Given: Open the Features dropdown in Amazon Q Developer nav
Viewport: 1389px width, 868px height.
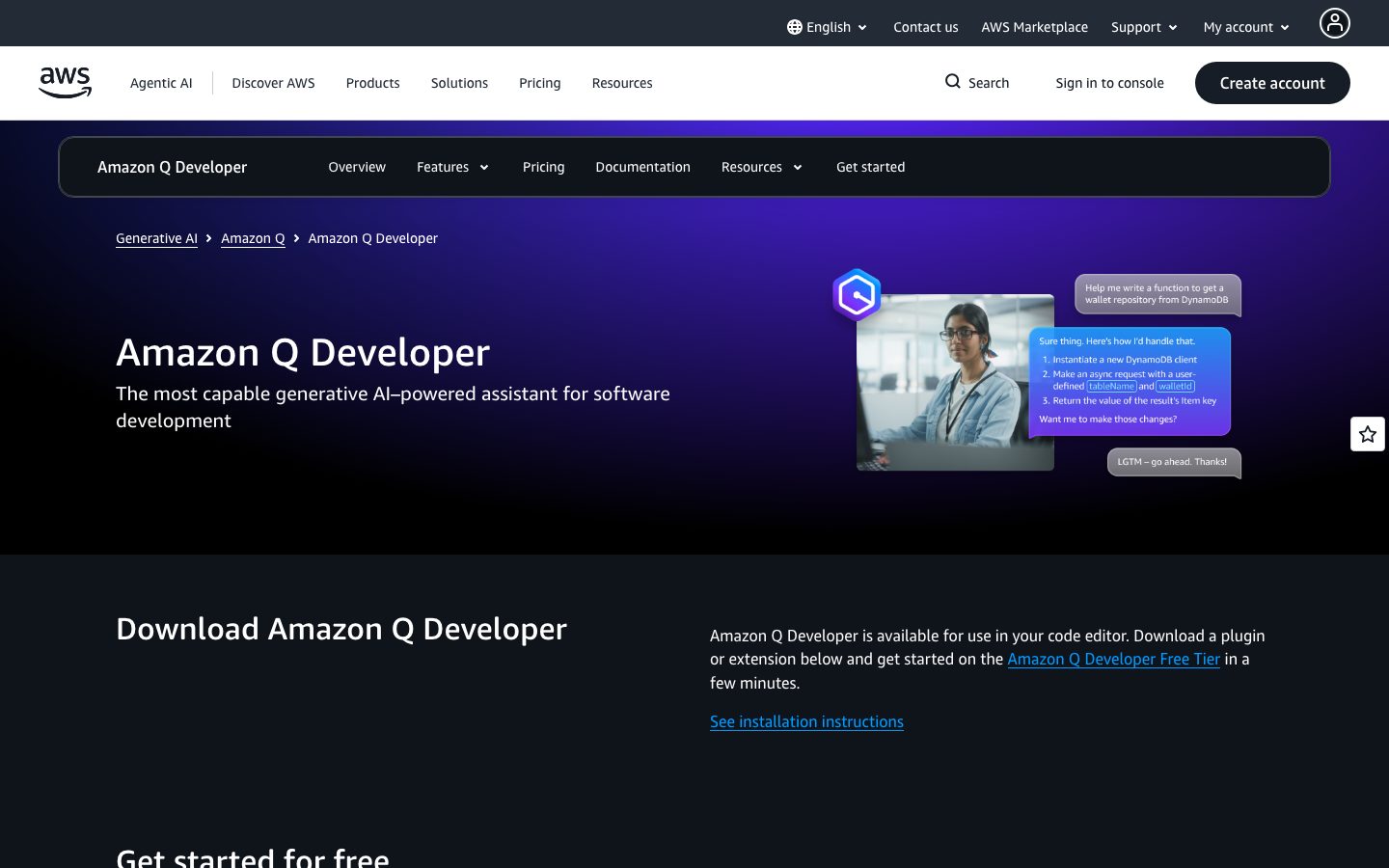Looking at the screenshot, I should point(452,167).
